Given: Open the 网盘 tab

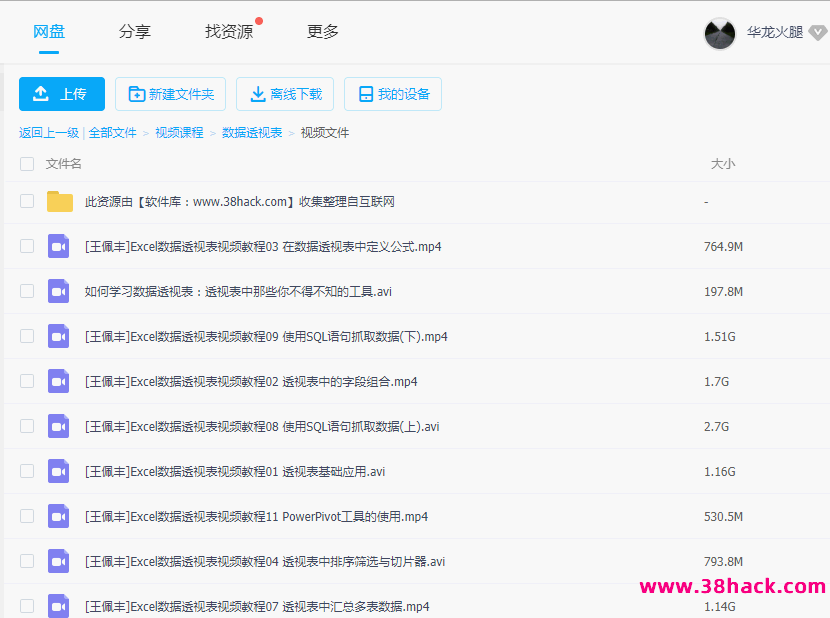Looking at the screenshot, I should point(49,32).
